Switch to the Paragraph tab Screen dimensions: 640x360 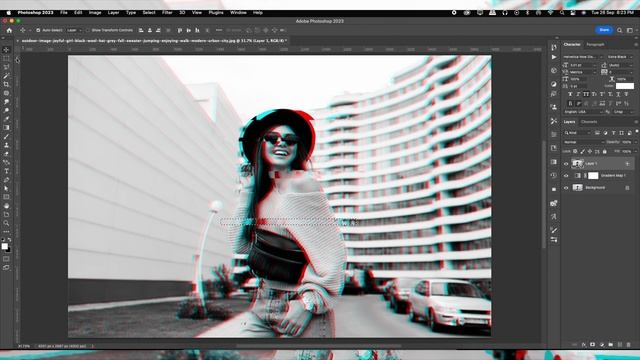click(595, 44)
